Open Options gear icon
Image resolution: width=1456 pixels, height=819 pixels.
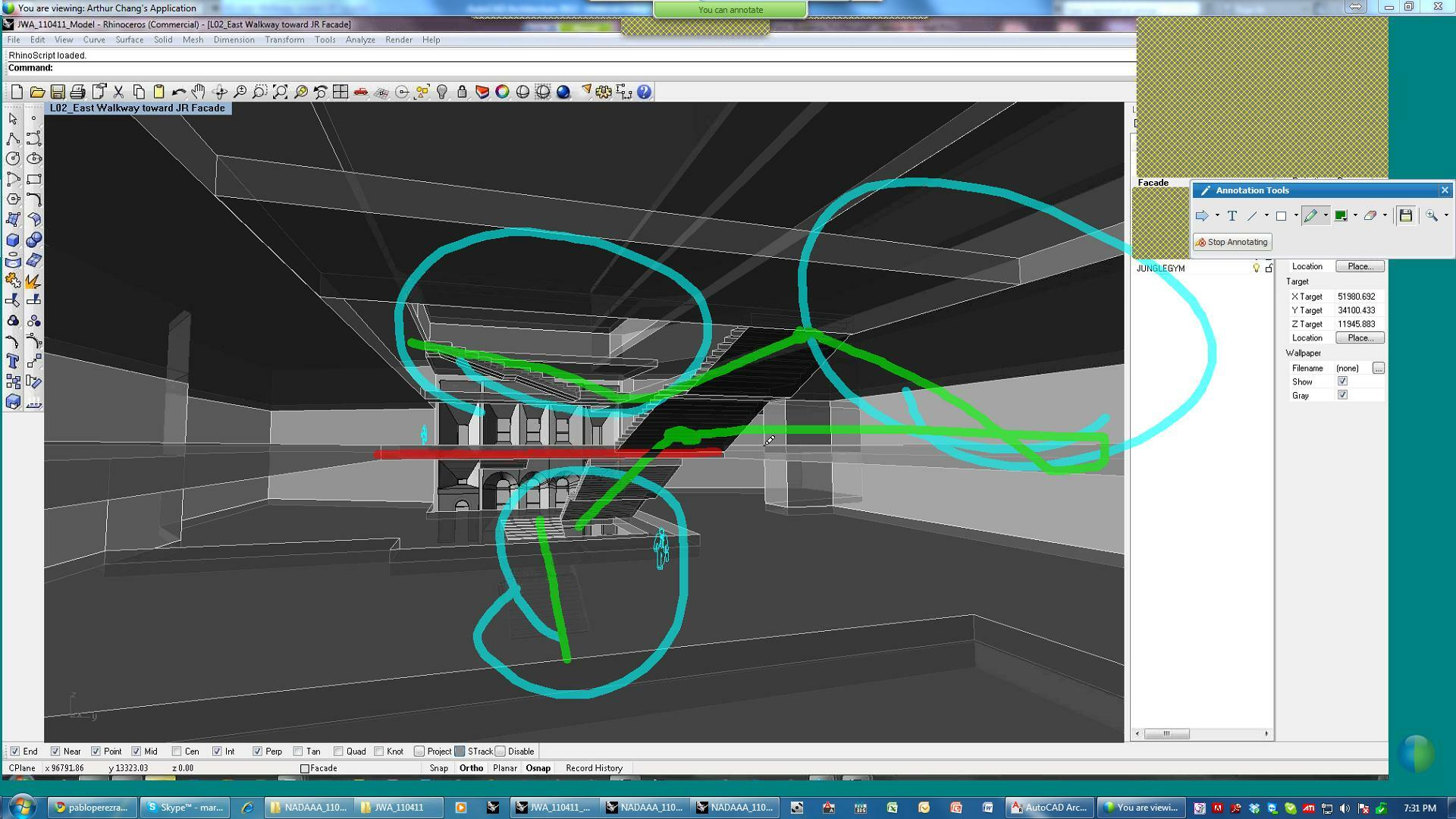(x=604, y=92)
